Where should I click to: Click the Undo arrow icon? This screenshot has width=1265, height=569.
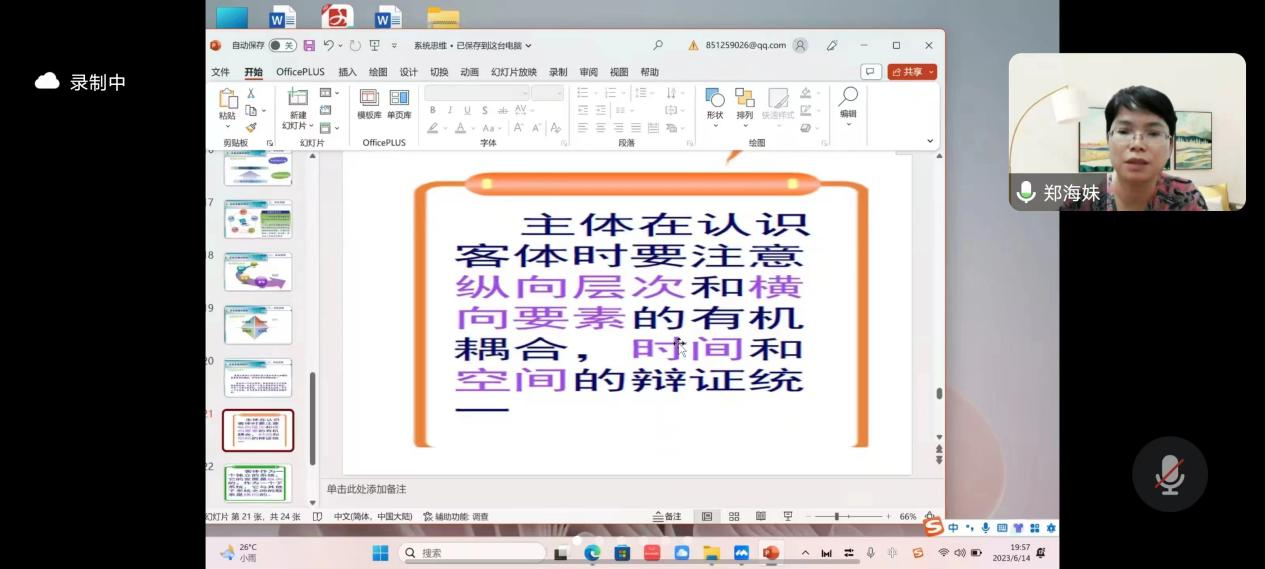328,46
